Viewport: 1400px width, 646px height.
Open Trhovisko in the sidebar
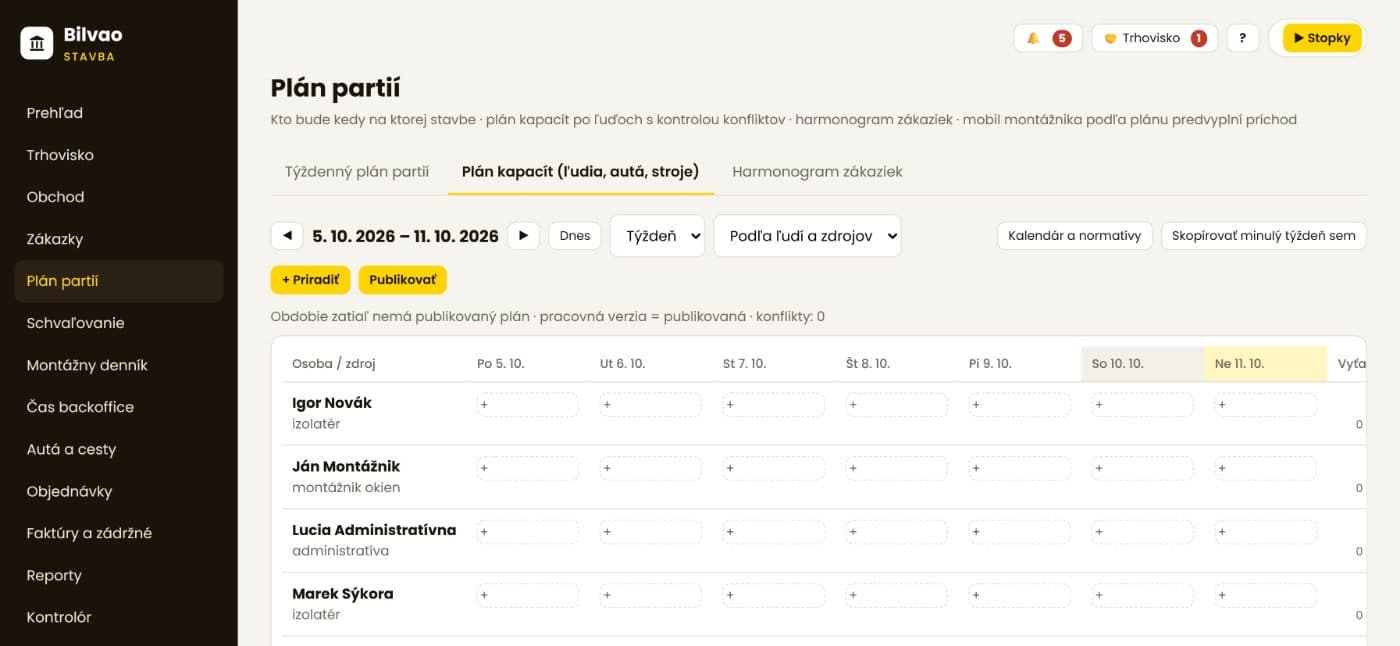[x=119, y=155]
